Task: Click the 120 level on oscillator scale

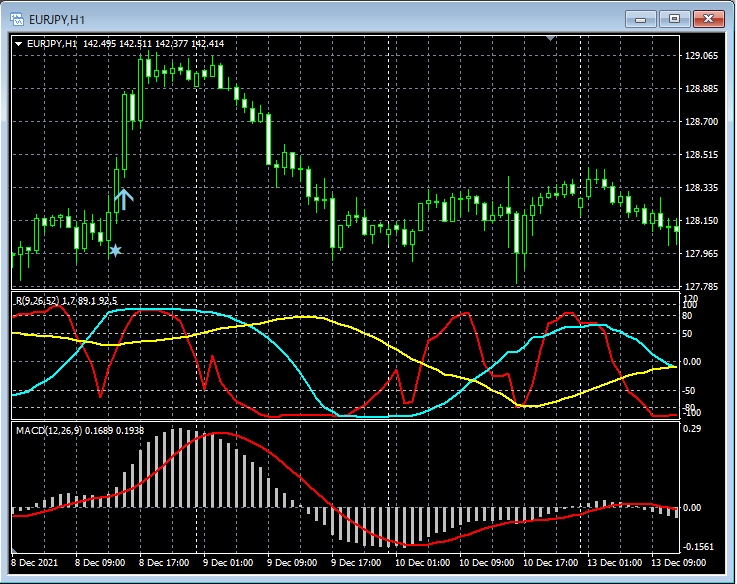Action: [690, 299]
